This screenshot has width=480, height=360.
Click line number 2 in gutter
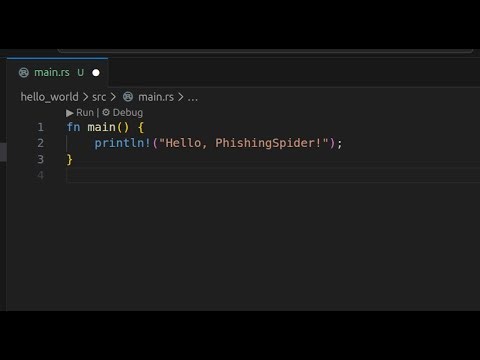click(x=40, y=143)
